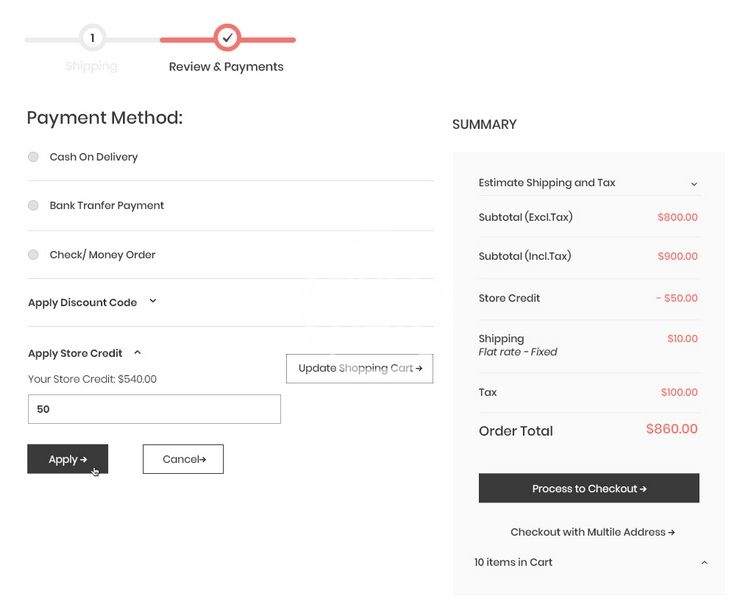754x607 pixels.
Task: Click the Order Total amount $860.00
Action: pyautogui.click(x=671, y=429)
